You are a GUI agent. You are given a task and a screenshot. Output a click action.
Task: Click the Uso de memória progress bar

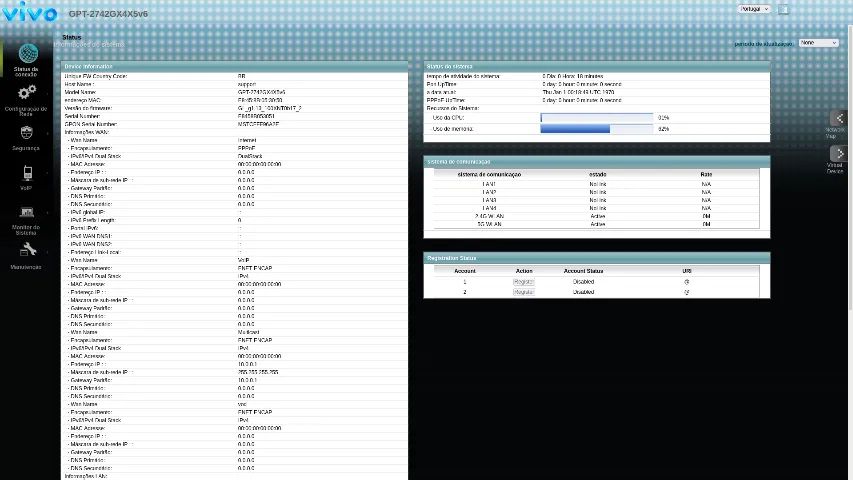click(596, 129)
